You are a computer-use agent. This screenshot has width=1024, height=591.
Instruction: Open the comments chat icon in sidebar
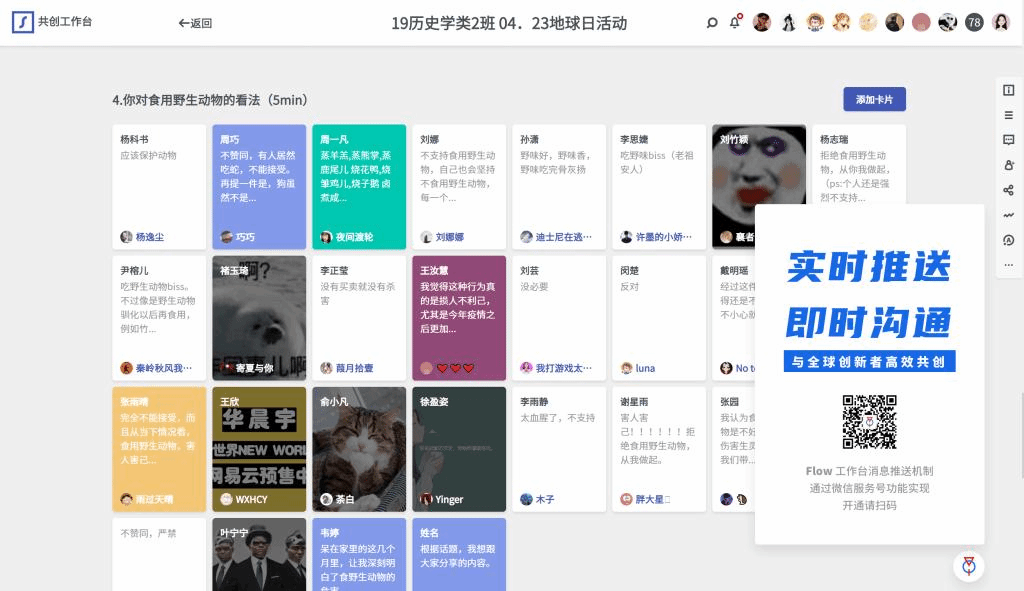(x=1008, y=140)
